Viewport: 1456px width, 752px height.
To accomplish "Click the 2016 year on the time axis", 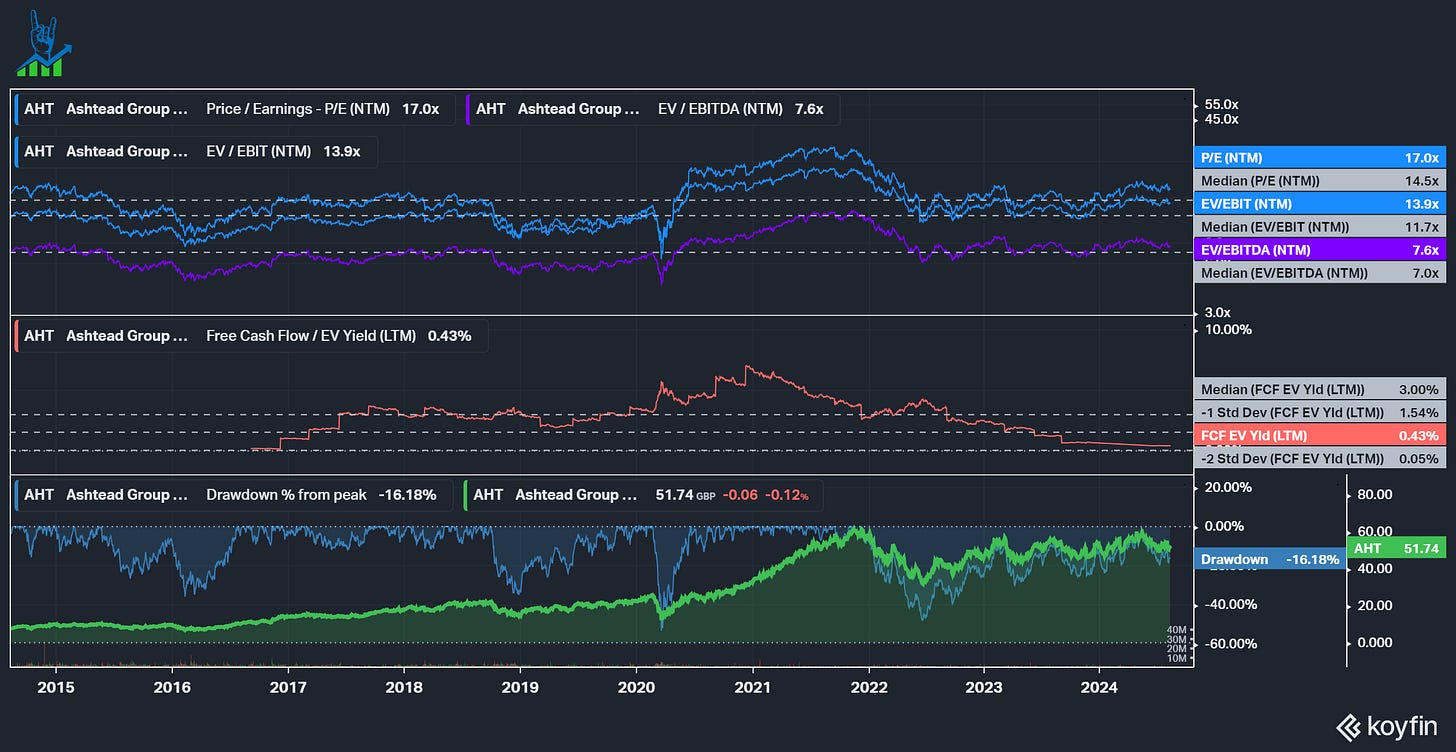I will pyautogui.click(x=173, y=687).
